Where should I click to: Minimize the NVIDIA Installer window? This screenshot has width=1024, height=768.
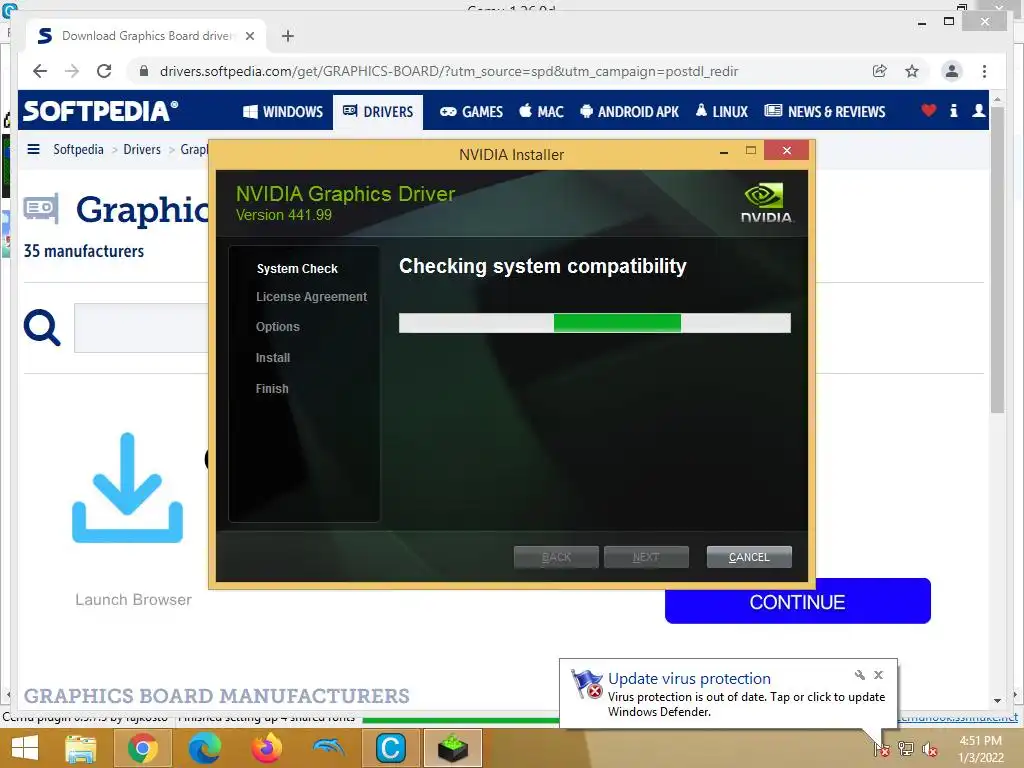tap(724, 152)
